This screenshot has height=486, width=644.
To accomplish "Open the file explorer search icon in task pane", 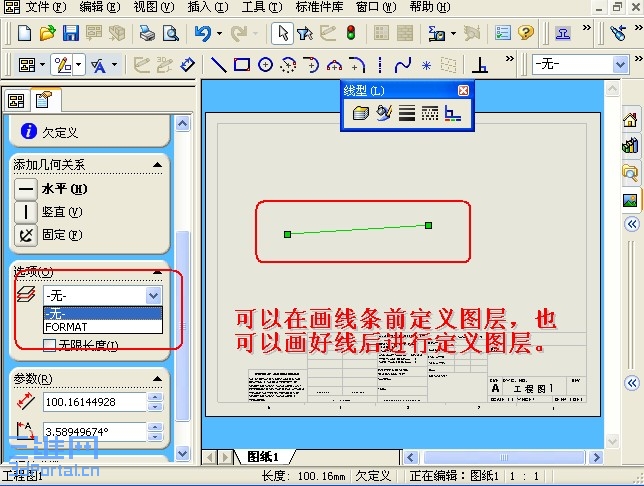I will pyautogui.click(x=630, y=173).
